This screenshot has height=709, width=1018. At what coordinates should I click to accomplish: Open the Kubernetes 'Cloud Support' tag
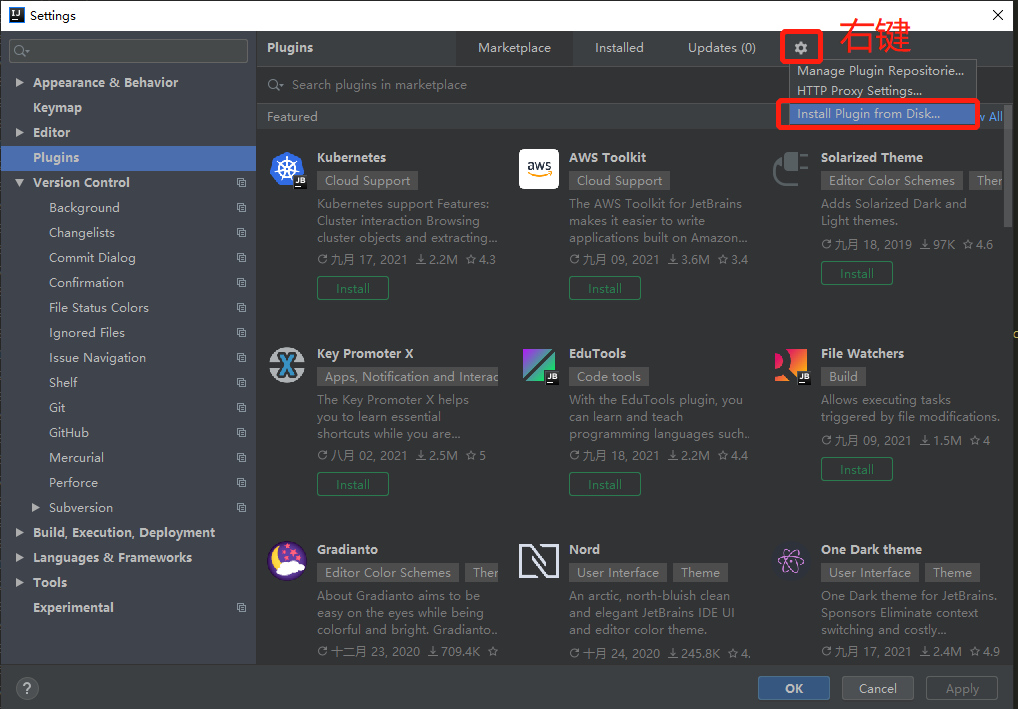[367, 180]
